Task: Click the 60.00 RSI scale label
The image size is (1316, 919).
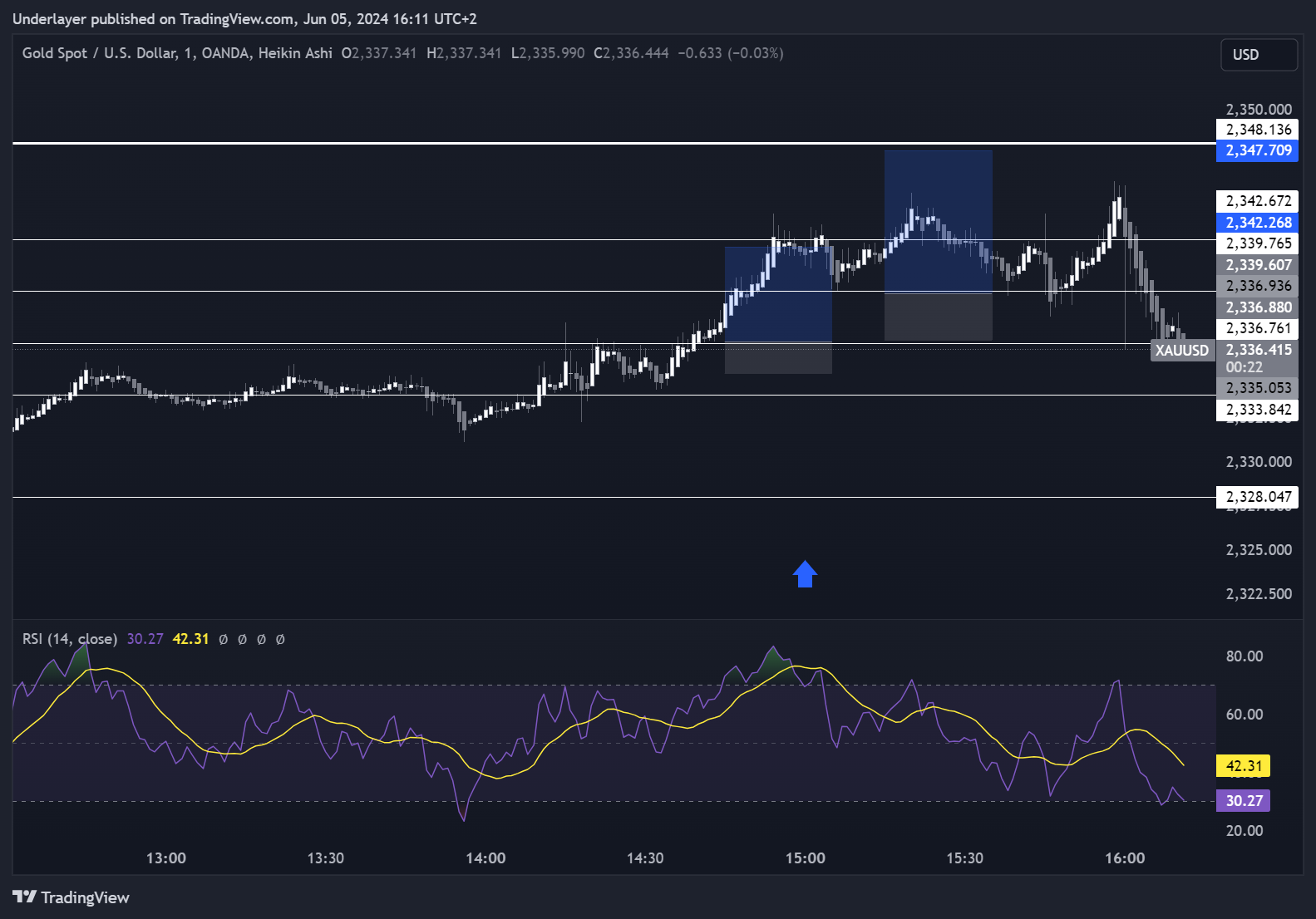Action: 1245,715
